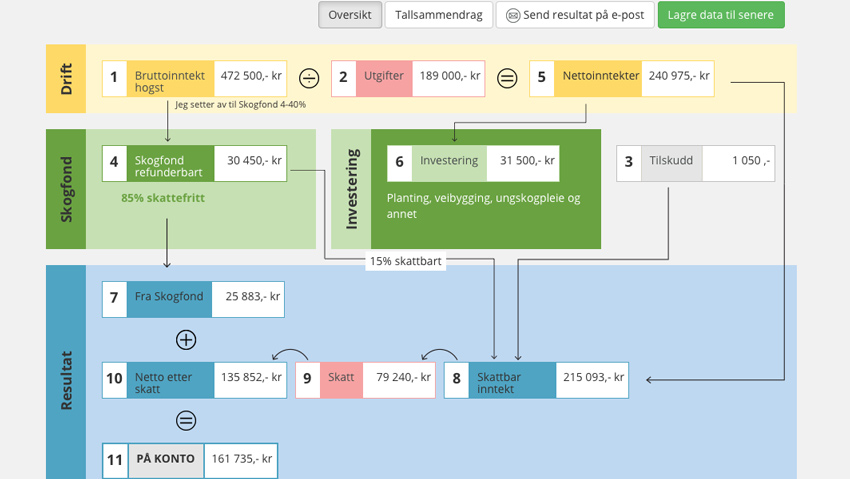The width and height of the screenshot is (850, 479).
Task: Click Lagre data til senere button
Action: click(721, 16)
